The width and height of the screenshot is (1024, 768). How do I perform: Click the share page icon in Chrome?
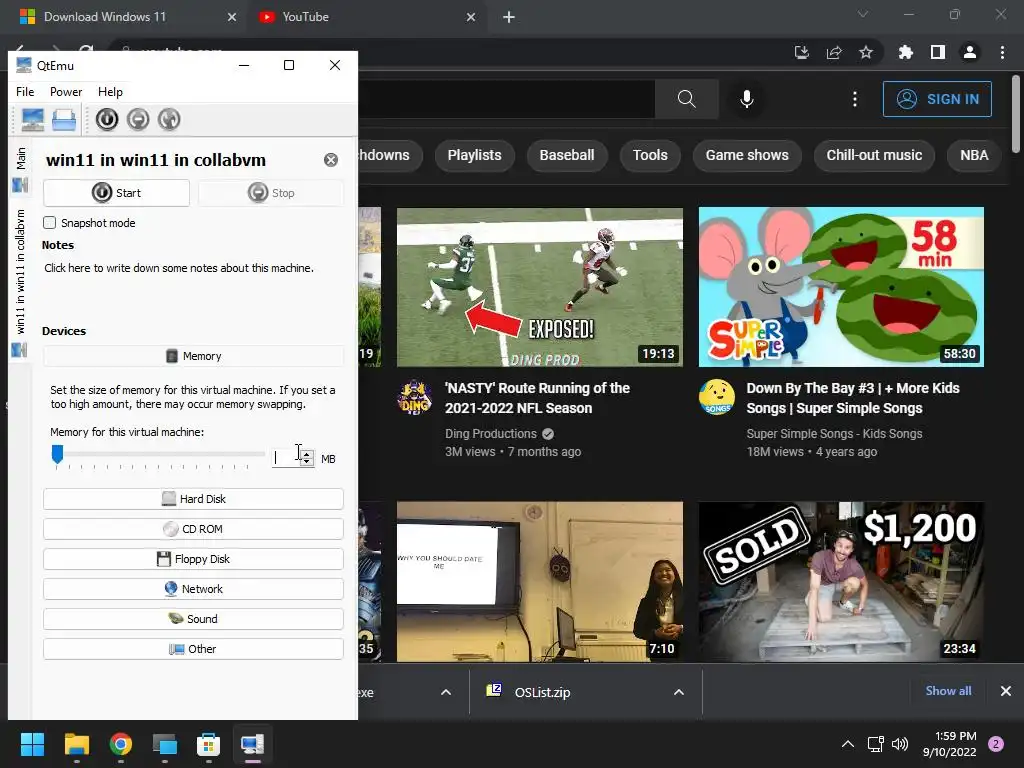coord(834,52)
